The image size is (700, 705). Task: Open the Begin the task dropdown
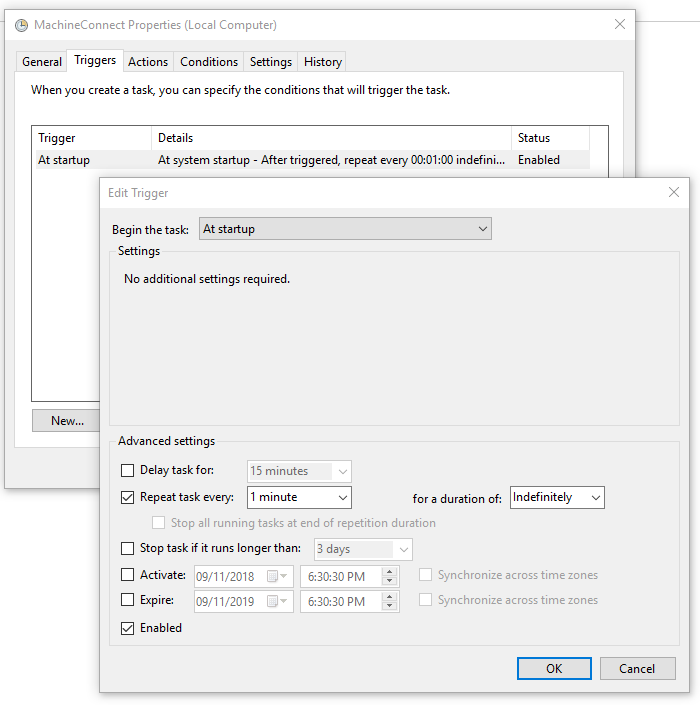345,229
